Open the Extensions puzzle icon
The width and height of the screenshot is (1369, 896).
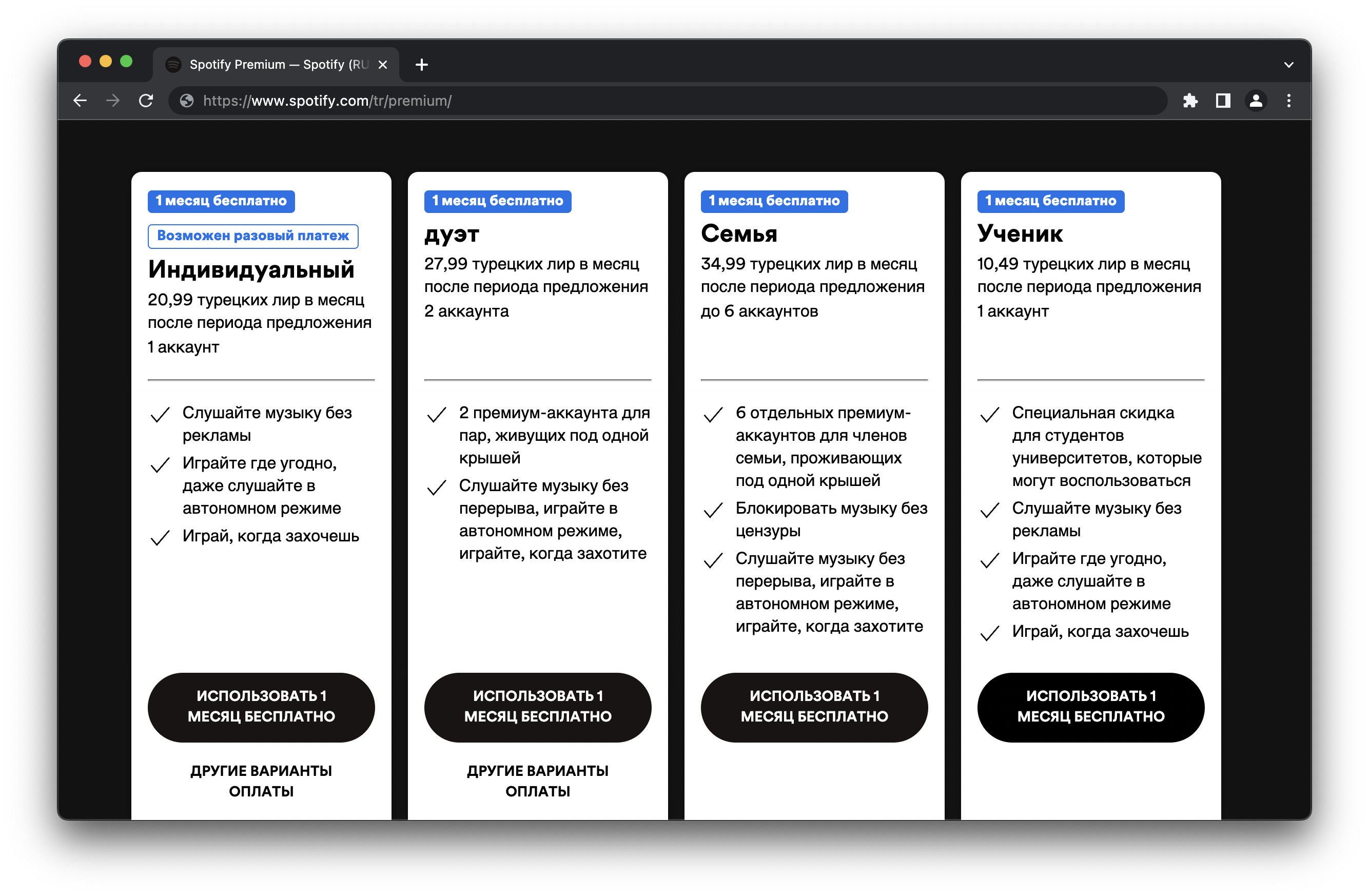click(x=1190, y=101)
